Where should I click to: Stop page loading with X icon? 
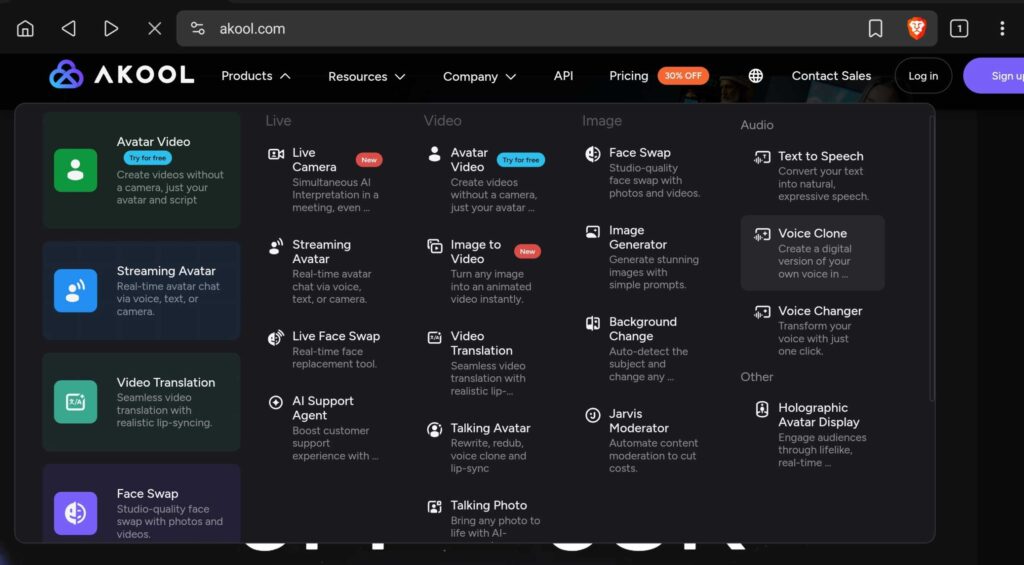coord(155,29)
